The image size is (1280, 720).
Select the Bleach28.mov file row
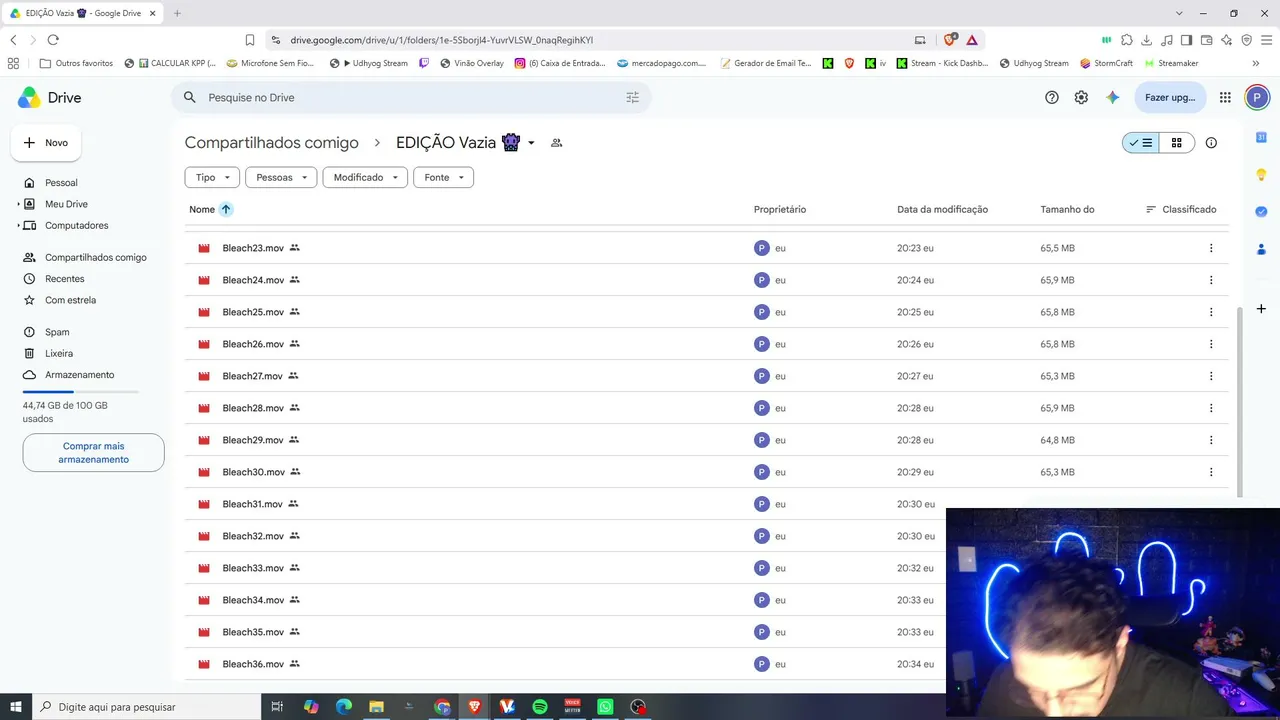pyautogui.click(x=707, y=408)
